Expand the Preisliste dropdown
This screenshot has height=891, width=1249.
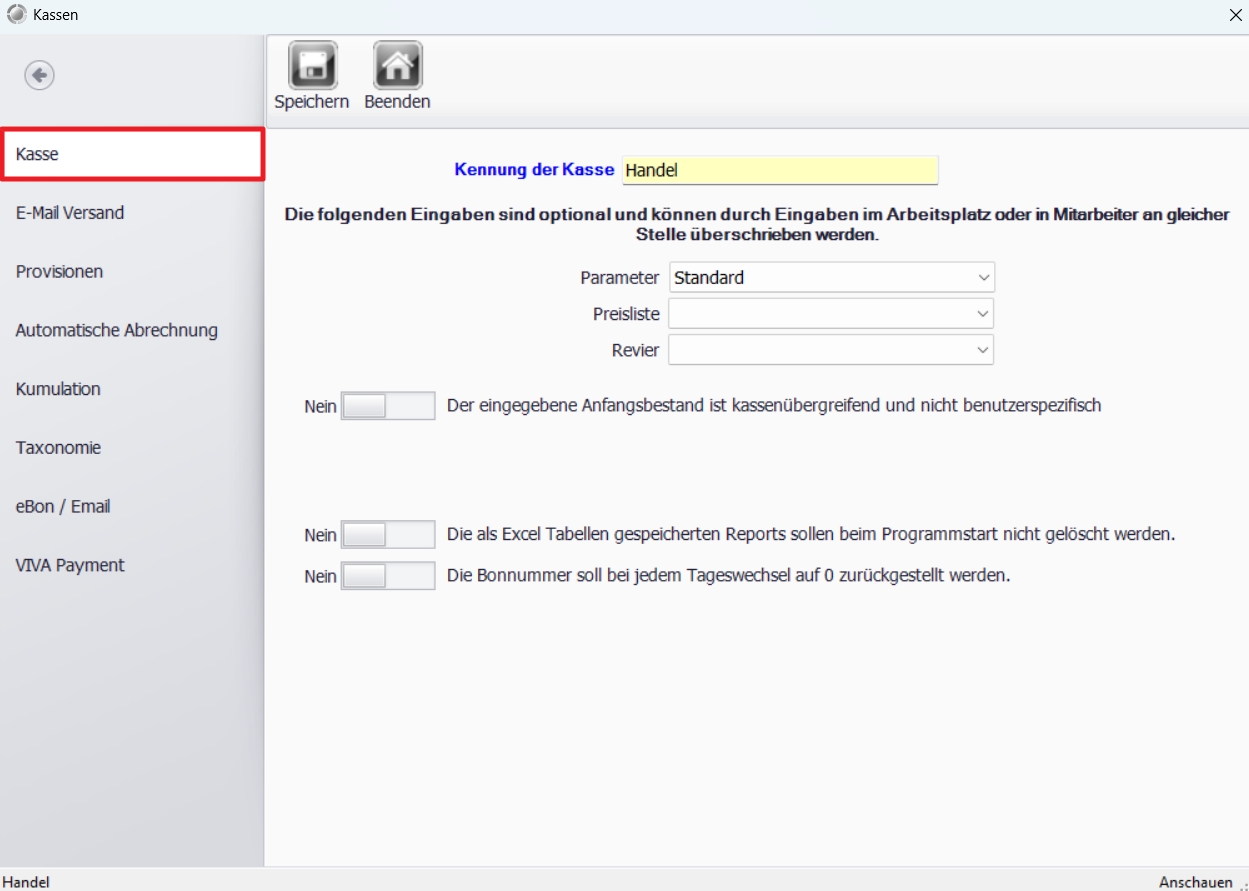[831, 314]
